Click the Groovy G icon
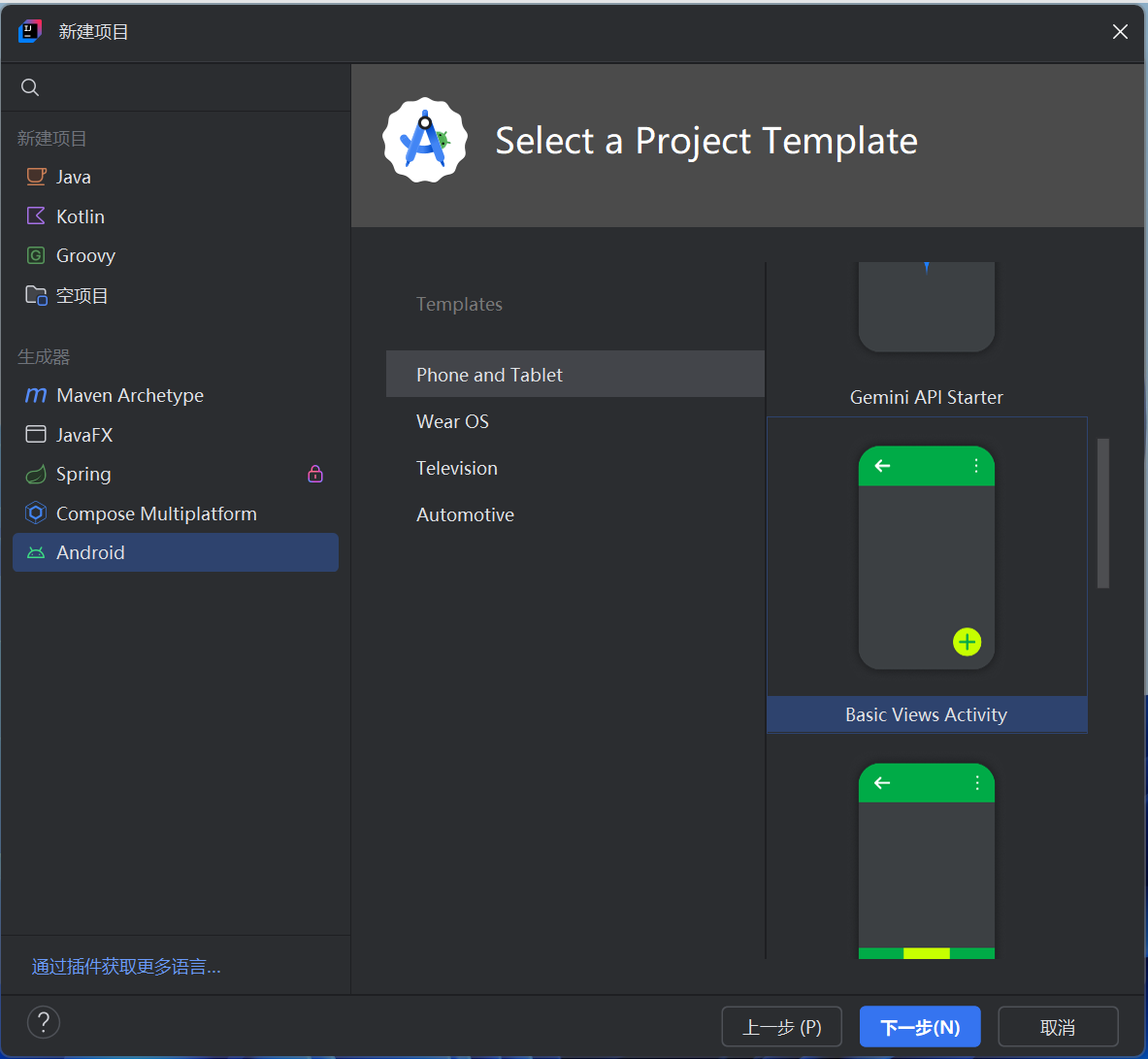This screenshot has width=1148, height=1059. (36, 255)
